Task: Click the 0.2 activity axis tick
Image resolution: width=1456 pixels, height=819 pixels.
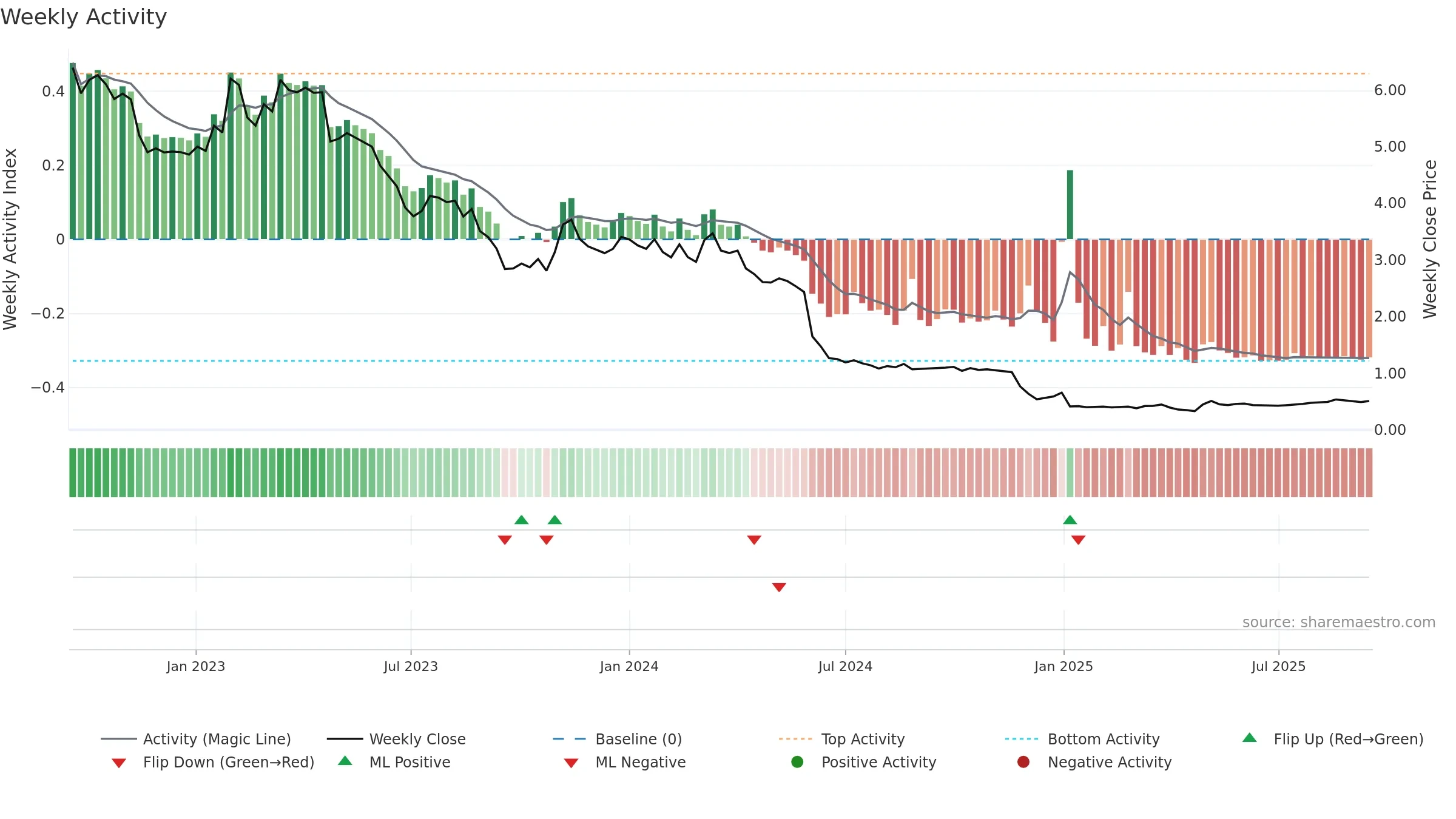Action: [53, 165]
